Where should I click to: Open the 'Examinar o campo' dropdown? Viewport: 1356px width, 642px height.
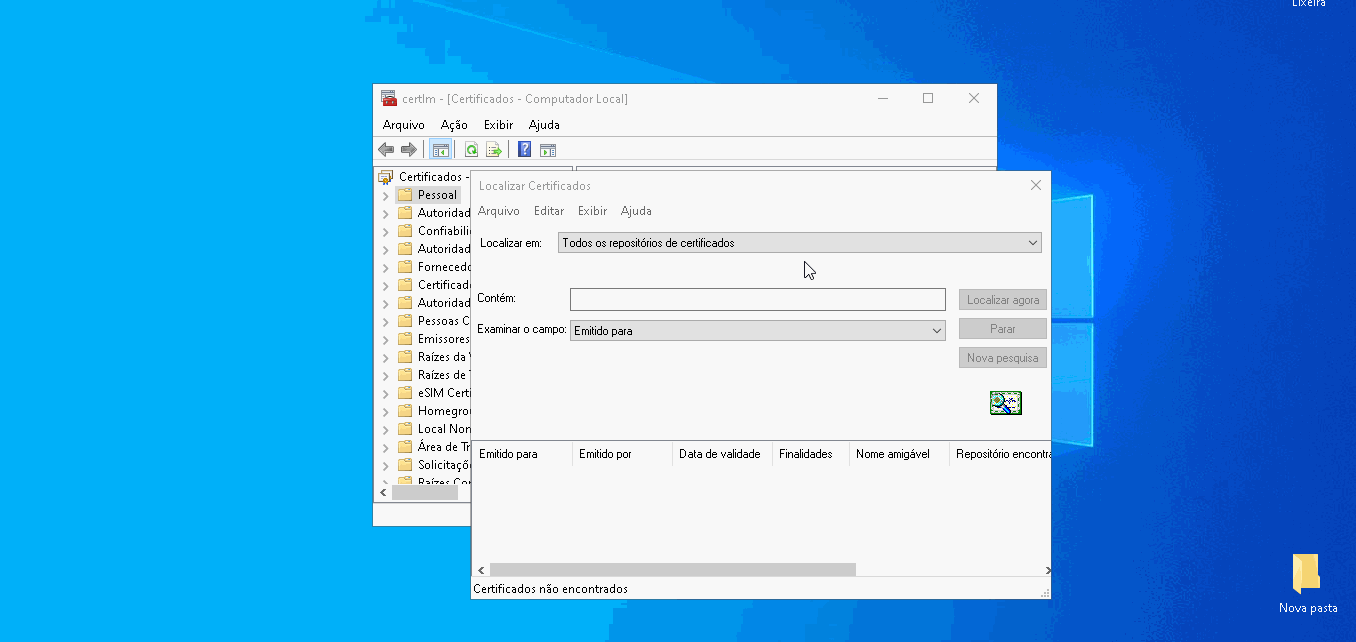(757, 331)
